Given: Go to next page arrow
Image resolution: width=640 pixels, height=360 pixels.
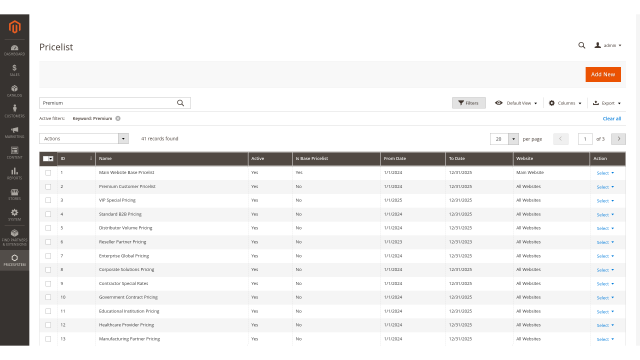Looking at the screenshot, I should point(618,139).
